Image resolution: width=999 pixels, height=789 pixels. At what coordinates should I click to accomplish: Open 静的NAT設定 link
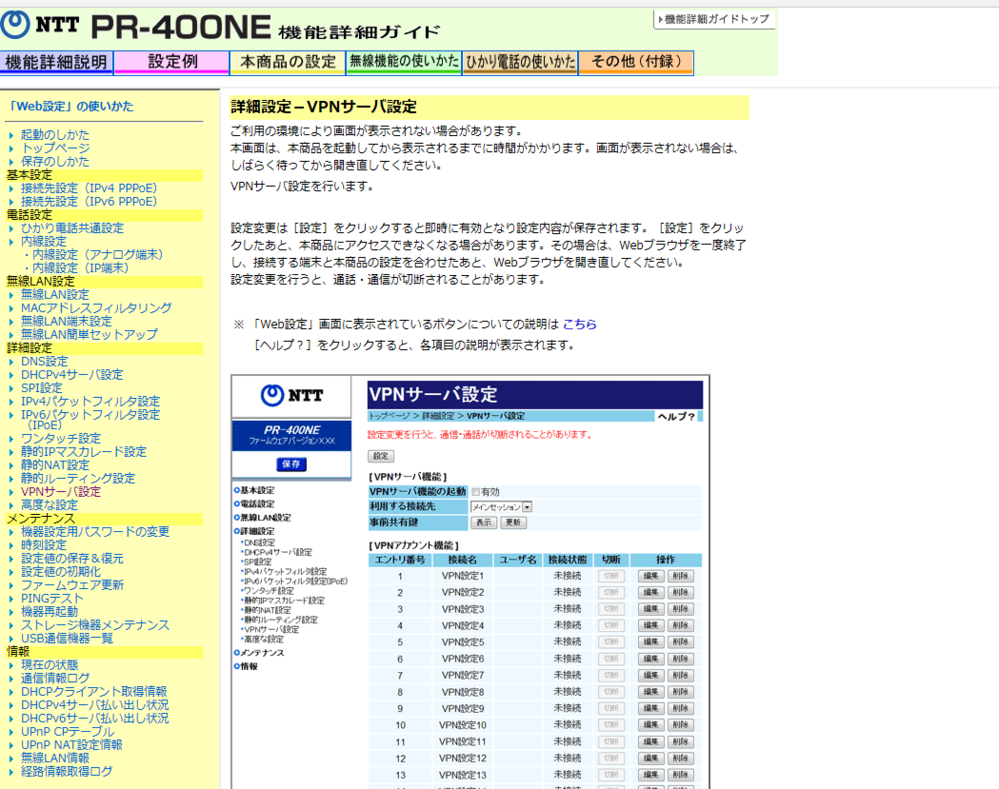click(55, 465)
